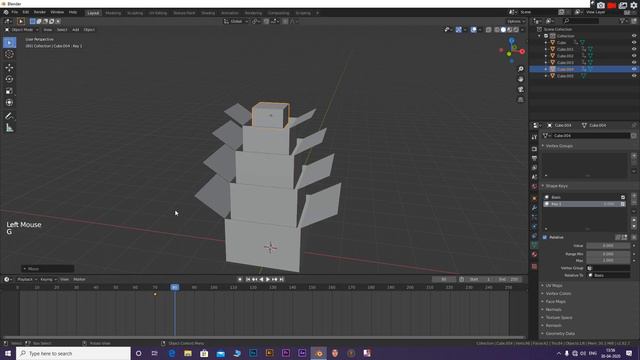640x360 pixels.
Task: Open the Object Data properties green triangle tab
Action: coord(534,245)
